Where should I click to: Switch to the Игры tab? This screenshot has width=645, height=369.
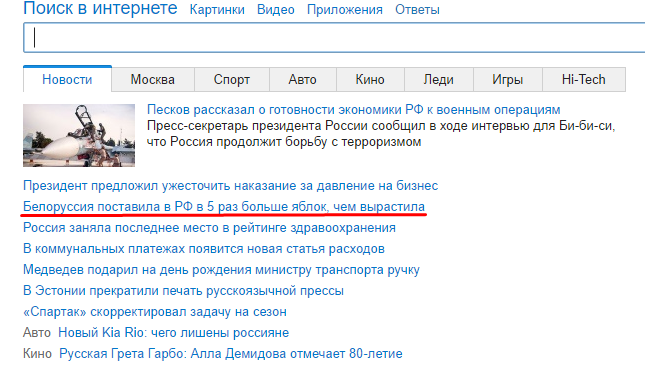508,79
